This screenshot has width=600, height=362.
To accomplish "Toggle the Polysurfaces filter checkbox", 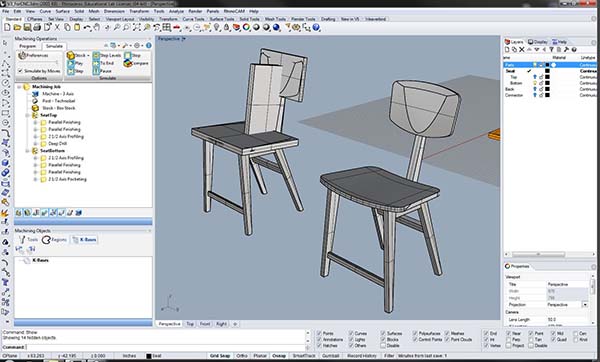I will coord(415,333).
